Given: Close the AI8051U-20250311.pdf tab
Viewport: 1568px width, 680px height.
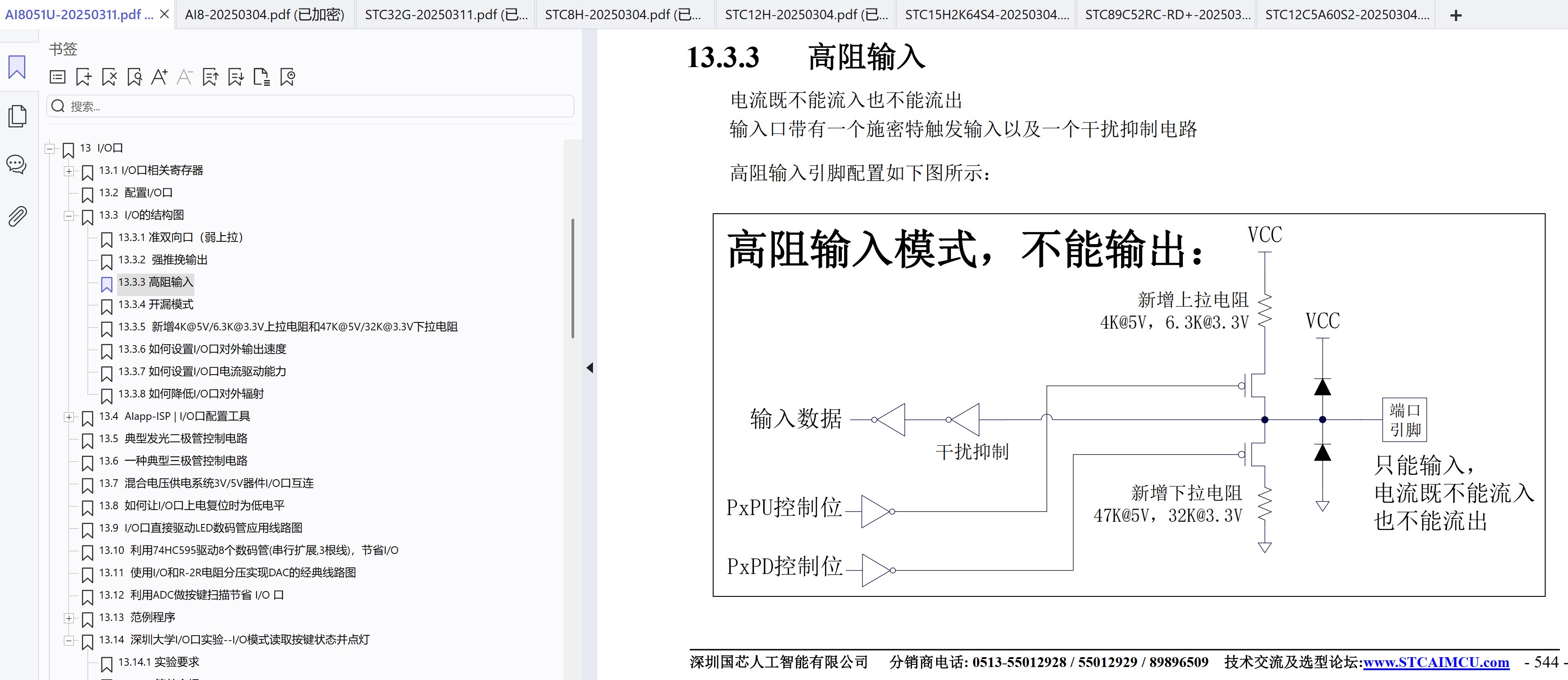Looking at the screenshot, I should pyautogui.click(x=164, y=14).
